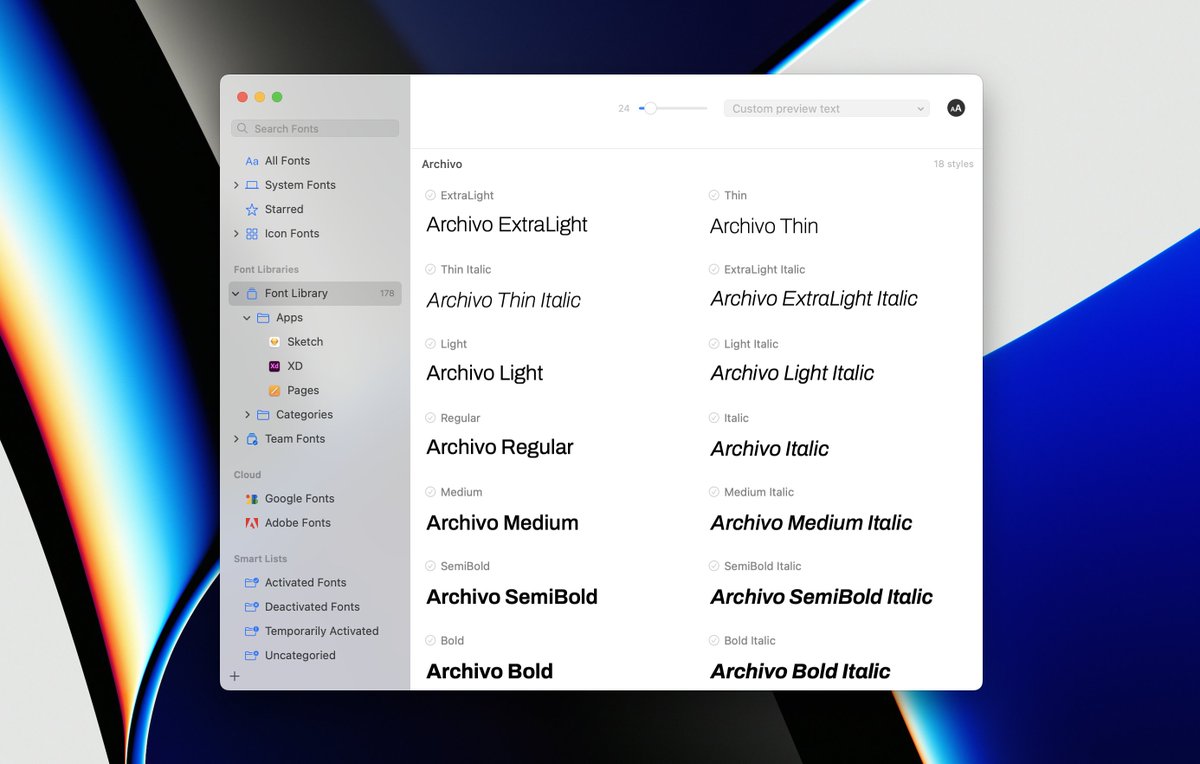Select the Archivo Bold Italic preview
The height and width of the screenshot is (764, 1200).
800,671
